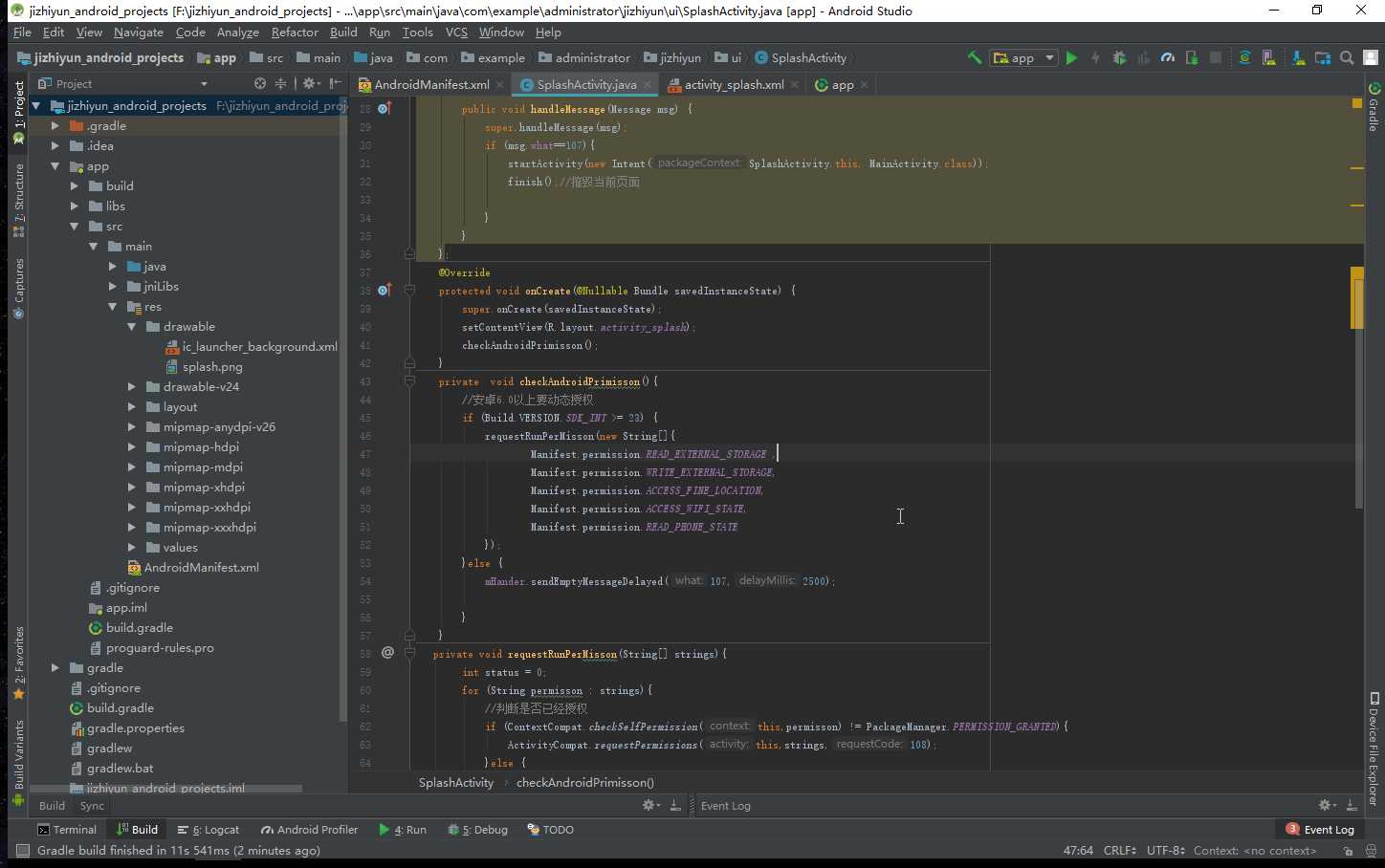This screenshot has width=1385, height=868.
Task: Toggle the Build Variants side tab
Action: click(x=18, y=762)
